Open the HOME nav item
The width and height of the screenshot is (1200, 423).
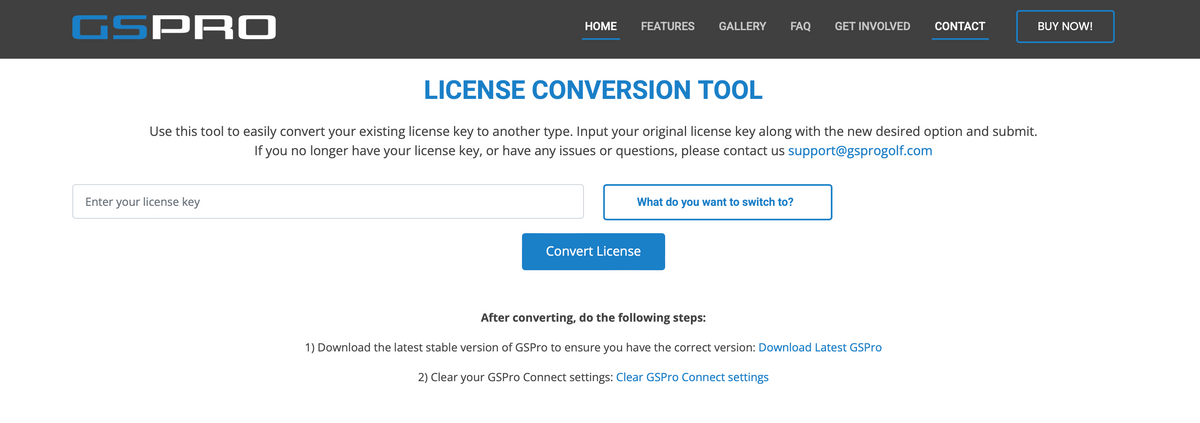tap(601, 26)
